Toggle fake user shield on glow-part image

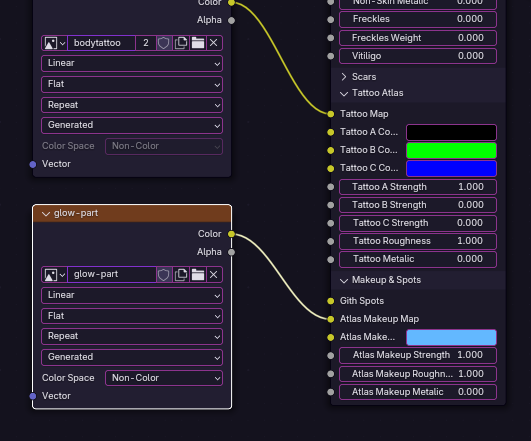[164, 275]
